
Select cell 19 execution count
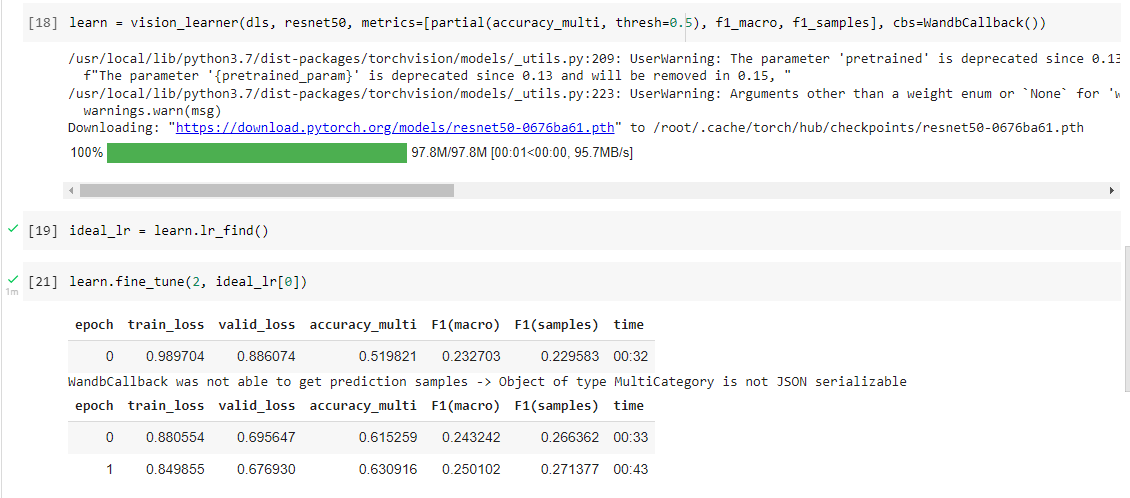pos(43,231)
